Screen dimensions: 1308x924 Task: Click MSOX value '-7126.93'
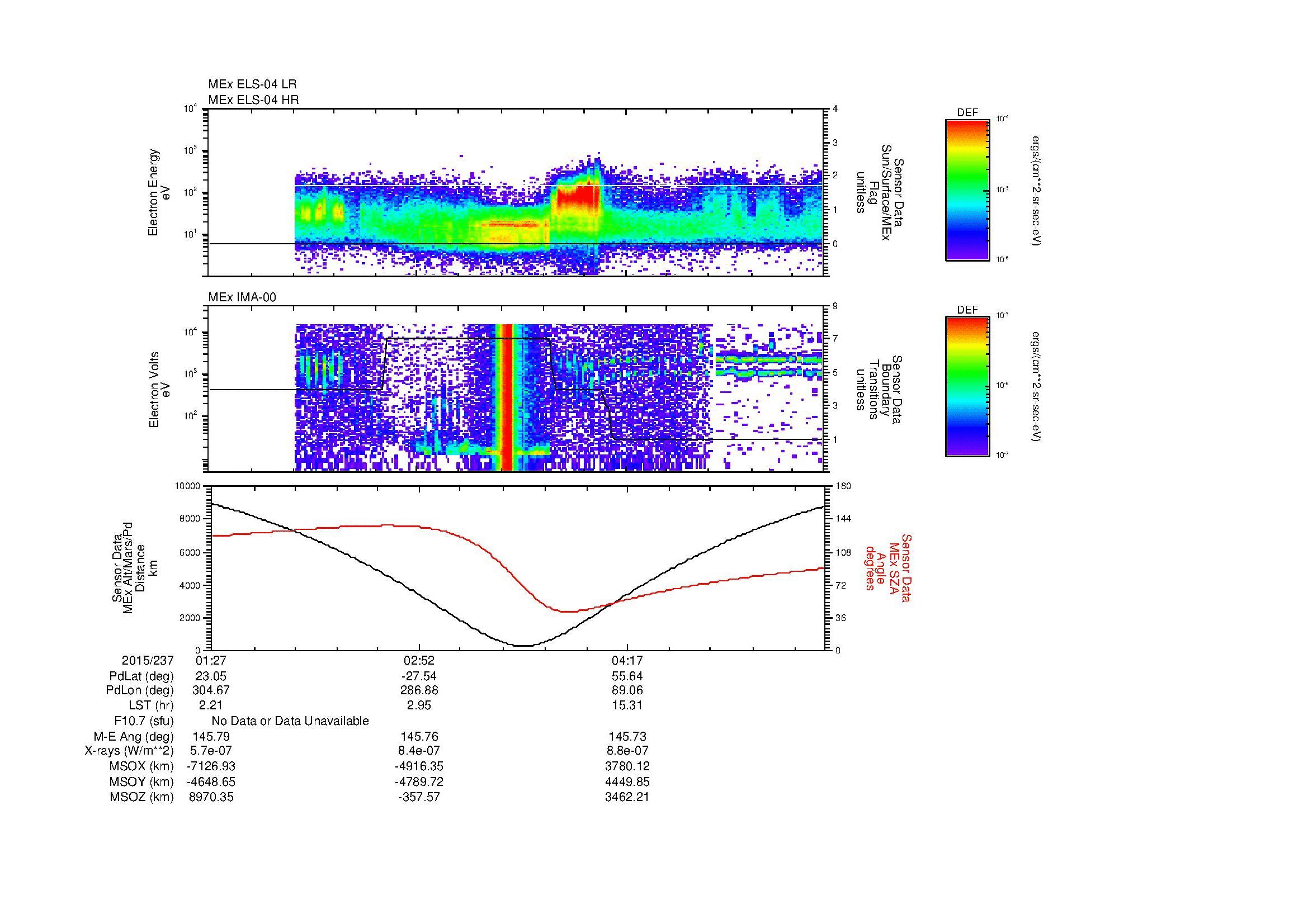pos(211,767)
